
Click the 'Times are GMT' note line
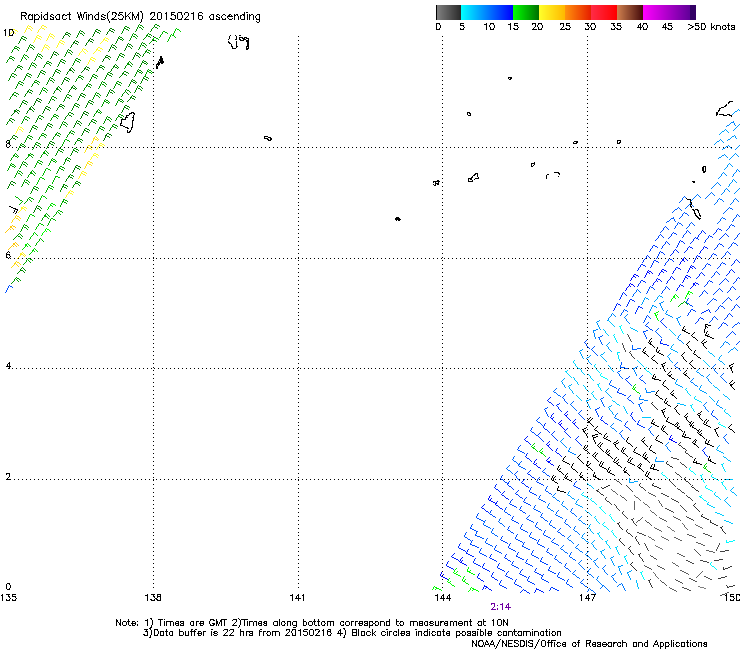coord(312,623)
